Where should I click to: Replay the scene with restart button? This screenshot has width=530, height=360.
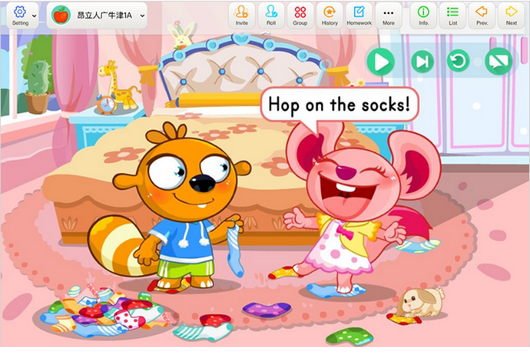click(x=458, y=62)
